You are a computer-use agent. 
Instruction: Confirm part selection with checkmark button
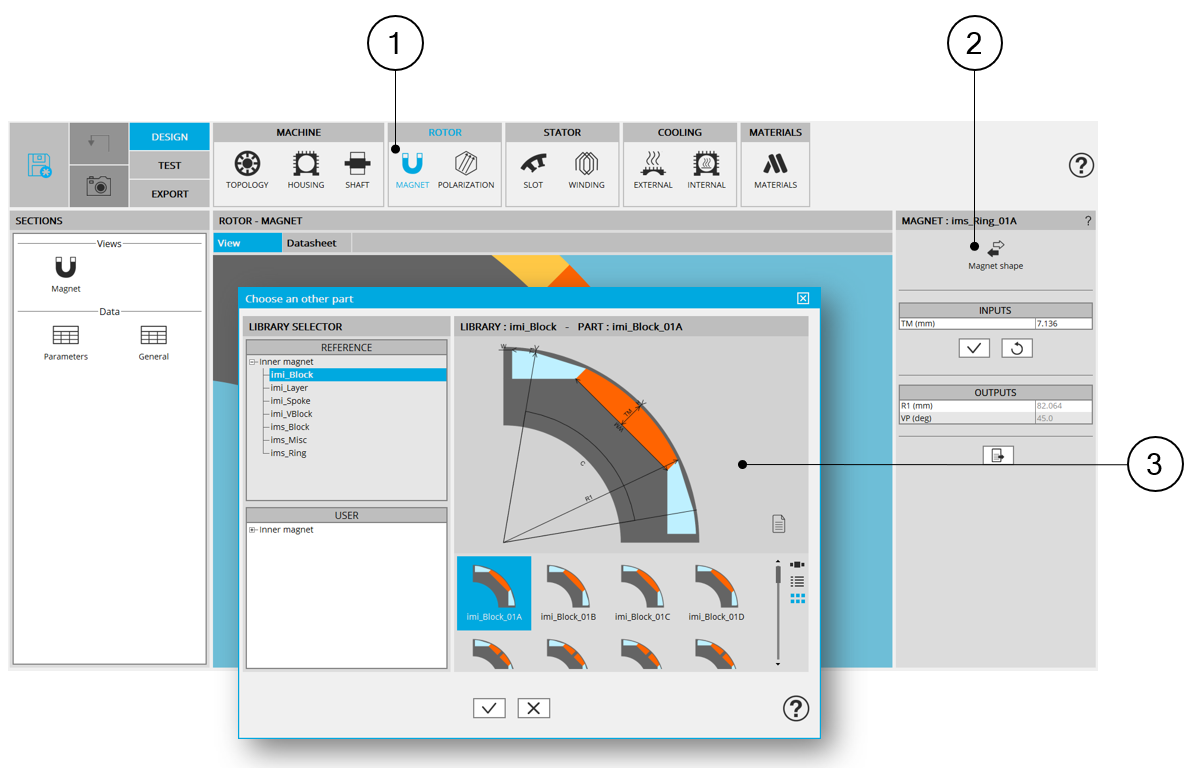(x=489, y=708)
